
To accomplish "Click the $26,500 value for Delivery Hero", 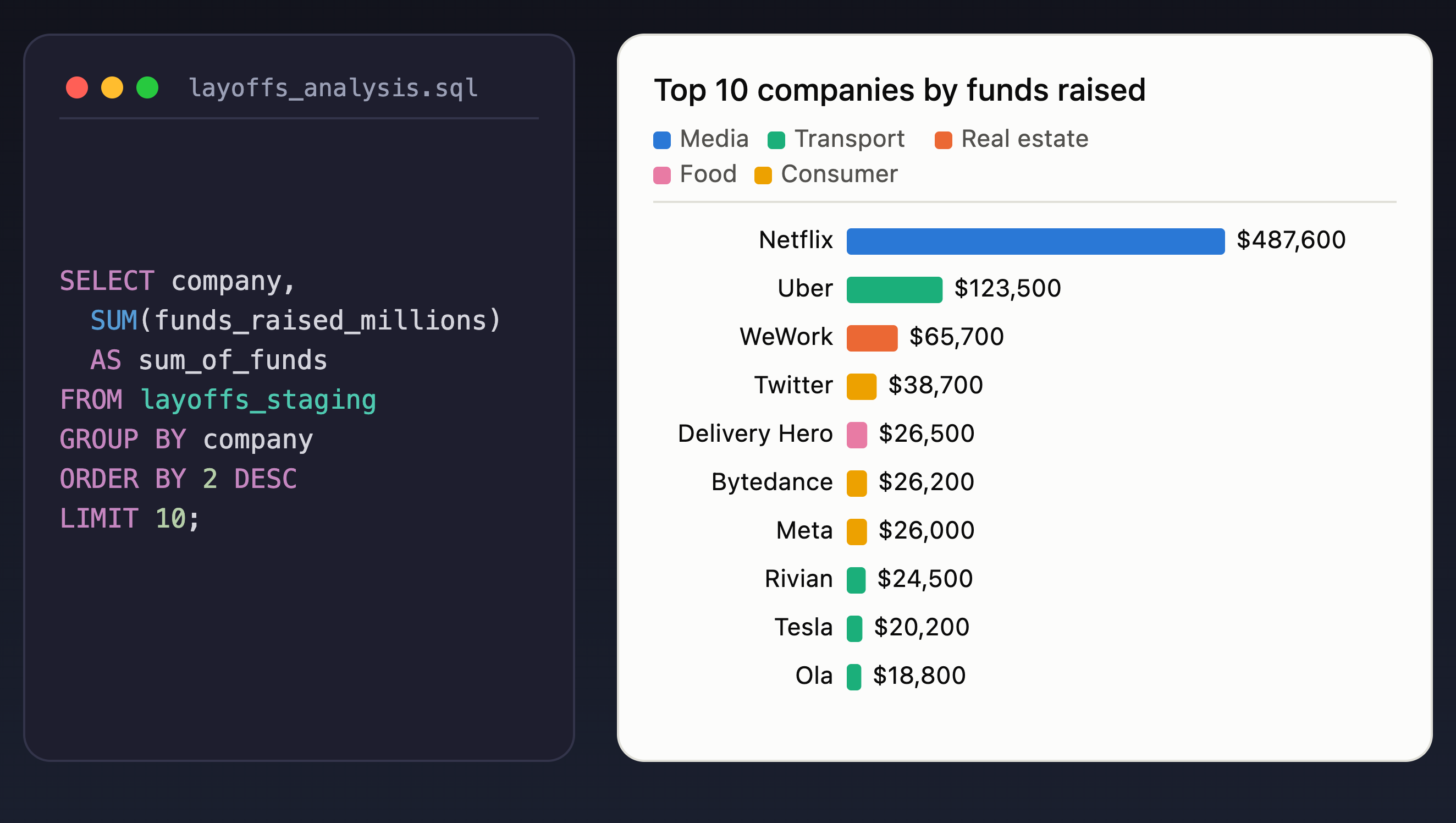I will (x=926, y=434).
